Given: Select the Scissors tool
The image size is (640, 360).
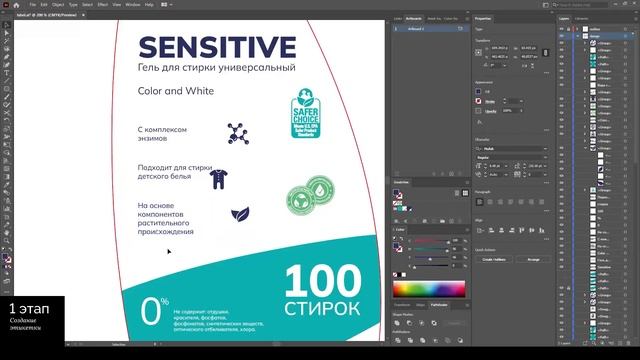Looking at the screenshot, I should 7,113.
